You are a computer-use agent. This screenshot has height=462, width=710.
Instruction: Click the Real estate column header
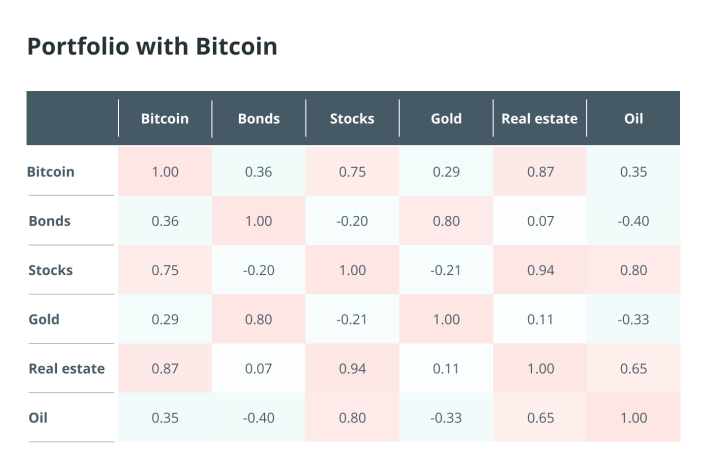click(x=540, y=119)
